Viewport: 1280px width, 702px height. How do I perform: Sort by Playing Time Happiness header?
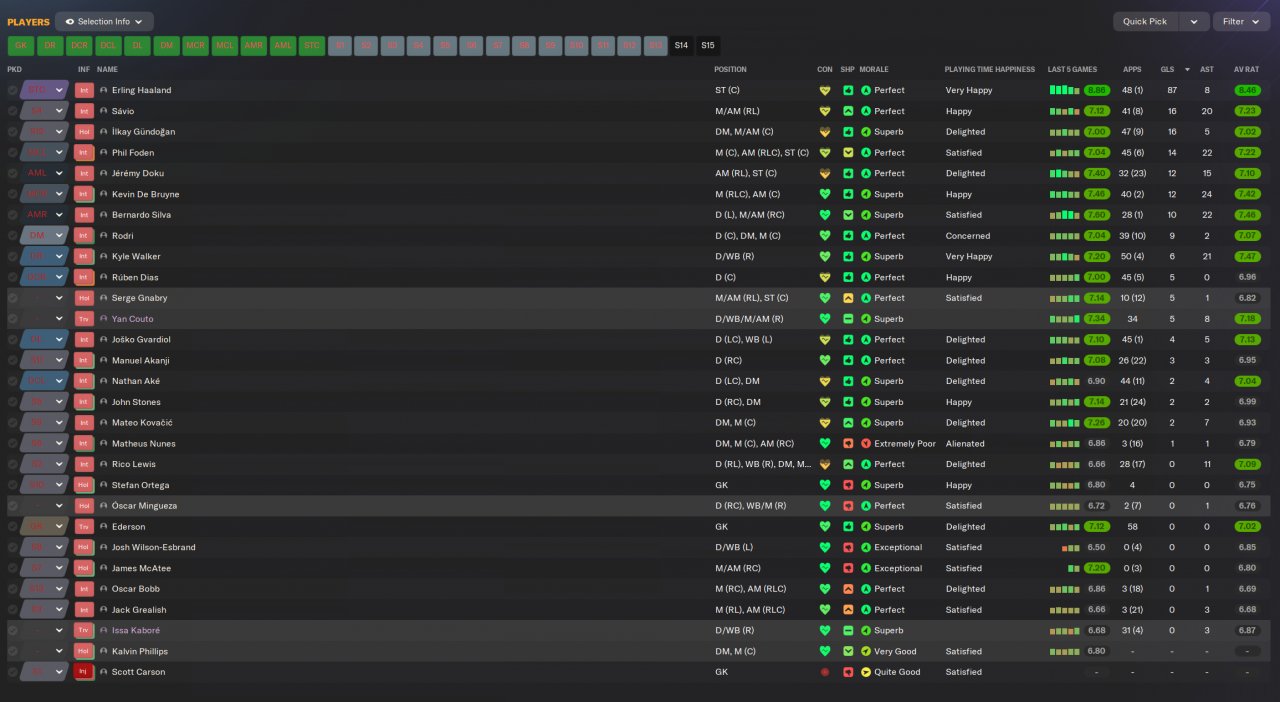point(990,70)
